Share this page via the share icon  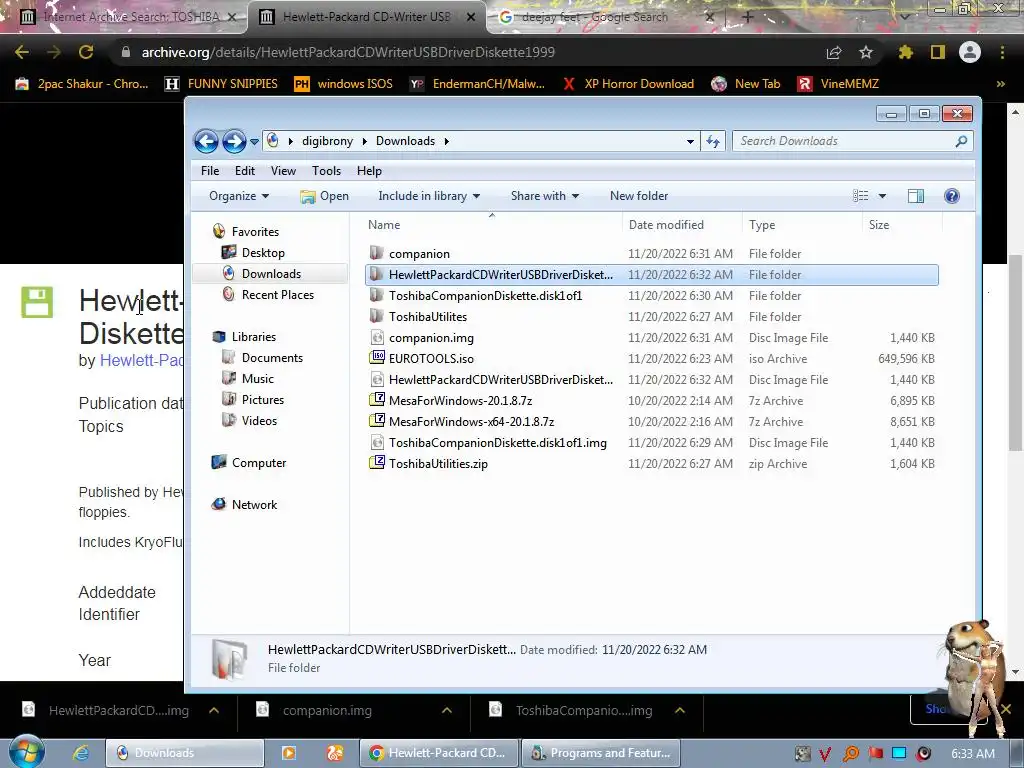pyautogui.click(x=834, y=52)
